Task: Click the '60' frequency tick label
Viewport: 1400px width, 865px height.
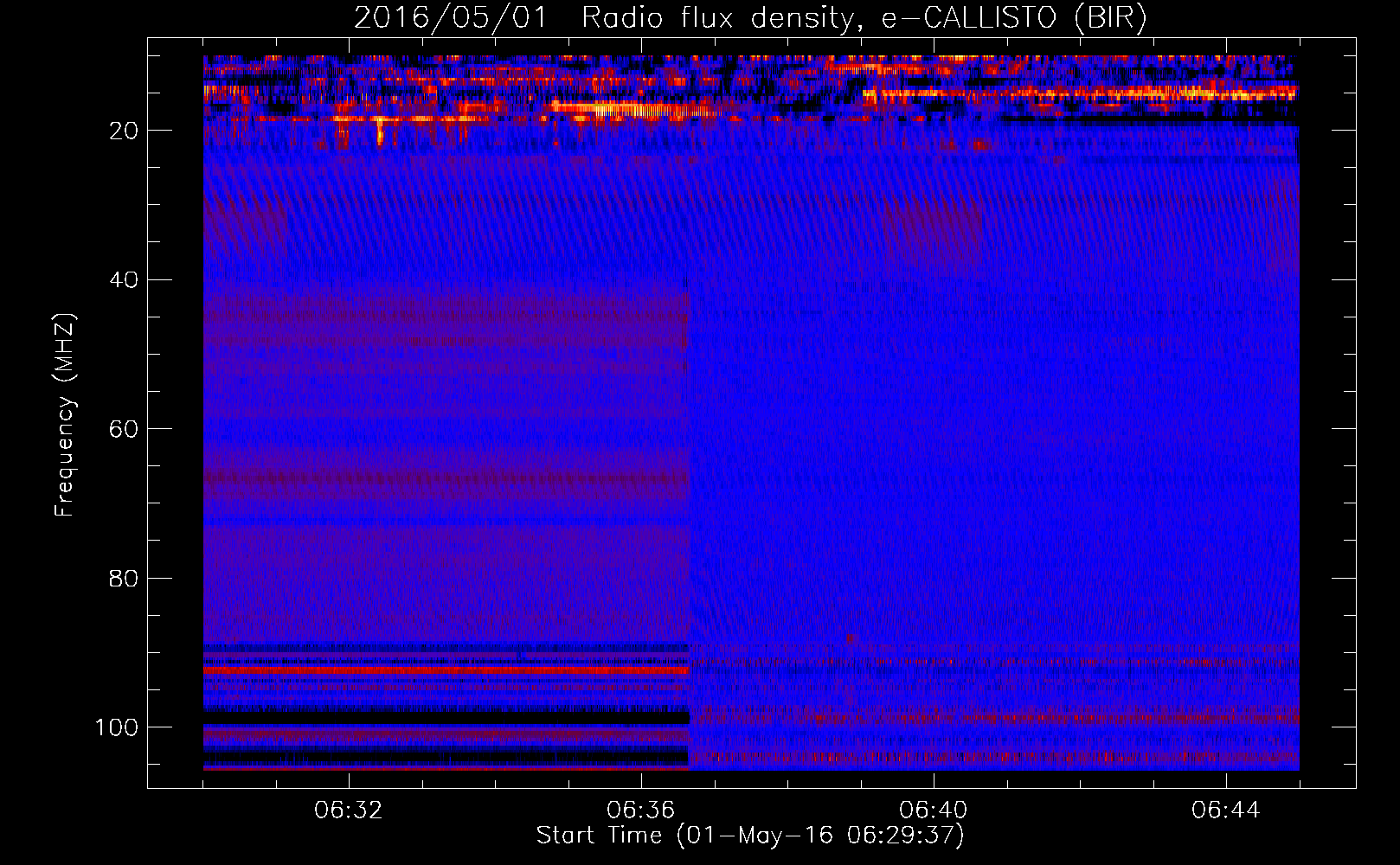Action: click(x=124, y=429)
